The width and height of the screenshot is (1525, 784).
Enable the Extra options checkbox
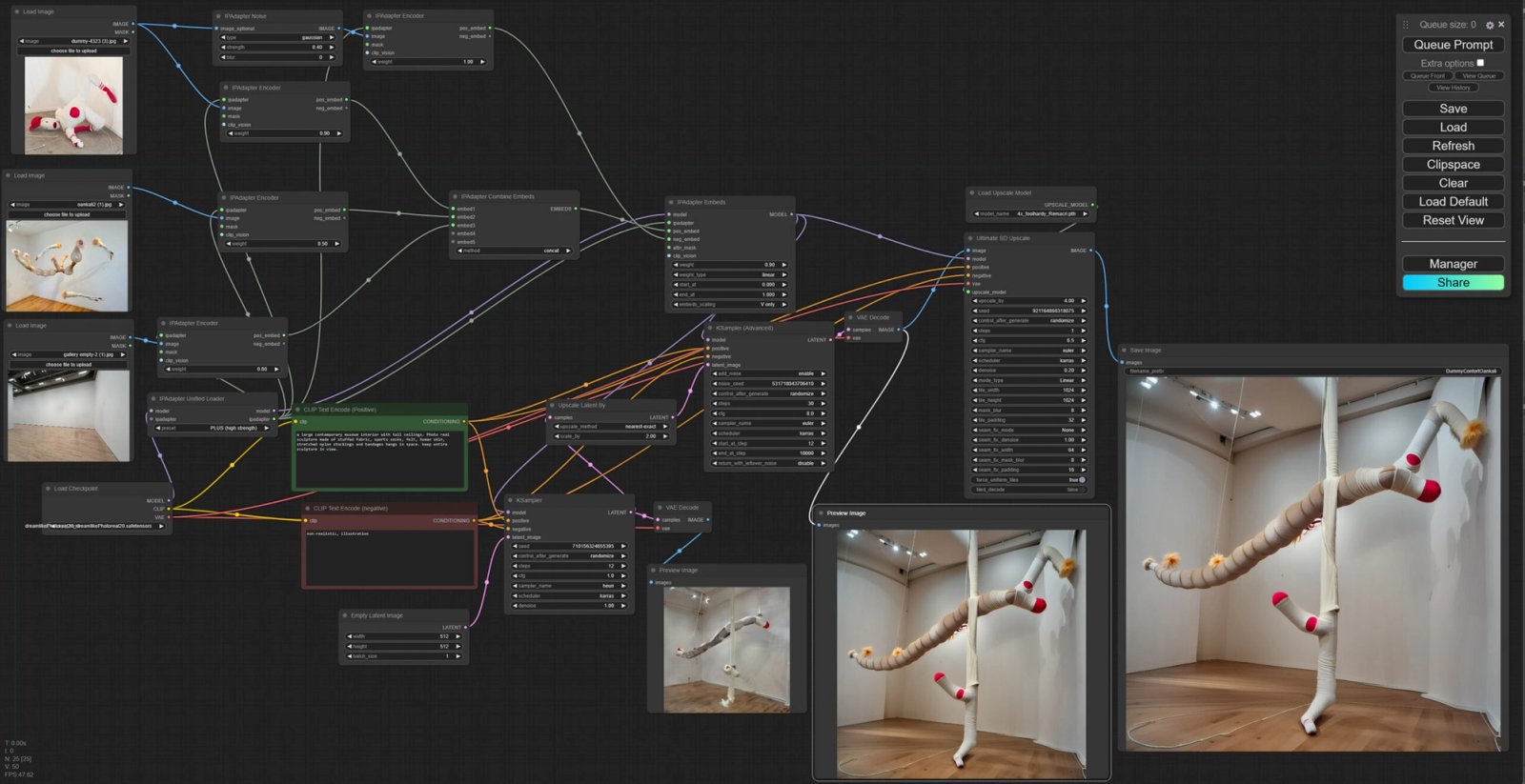tap(1480, 63)
